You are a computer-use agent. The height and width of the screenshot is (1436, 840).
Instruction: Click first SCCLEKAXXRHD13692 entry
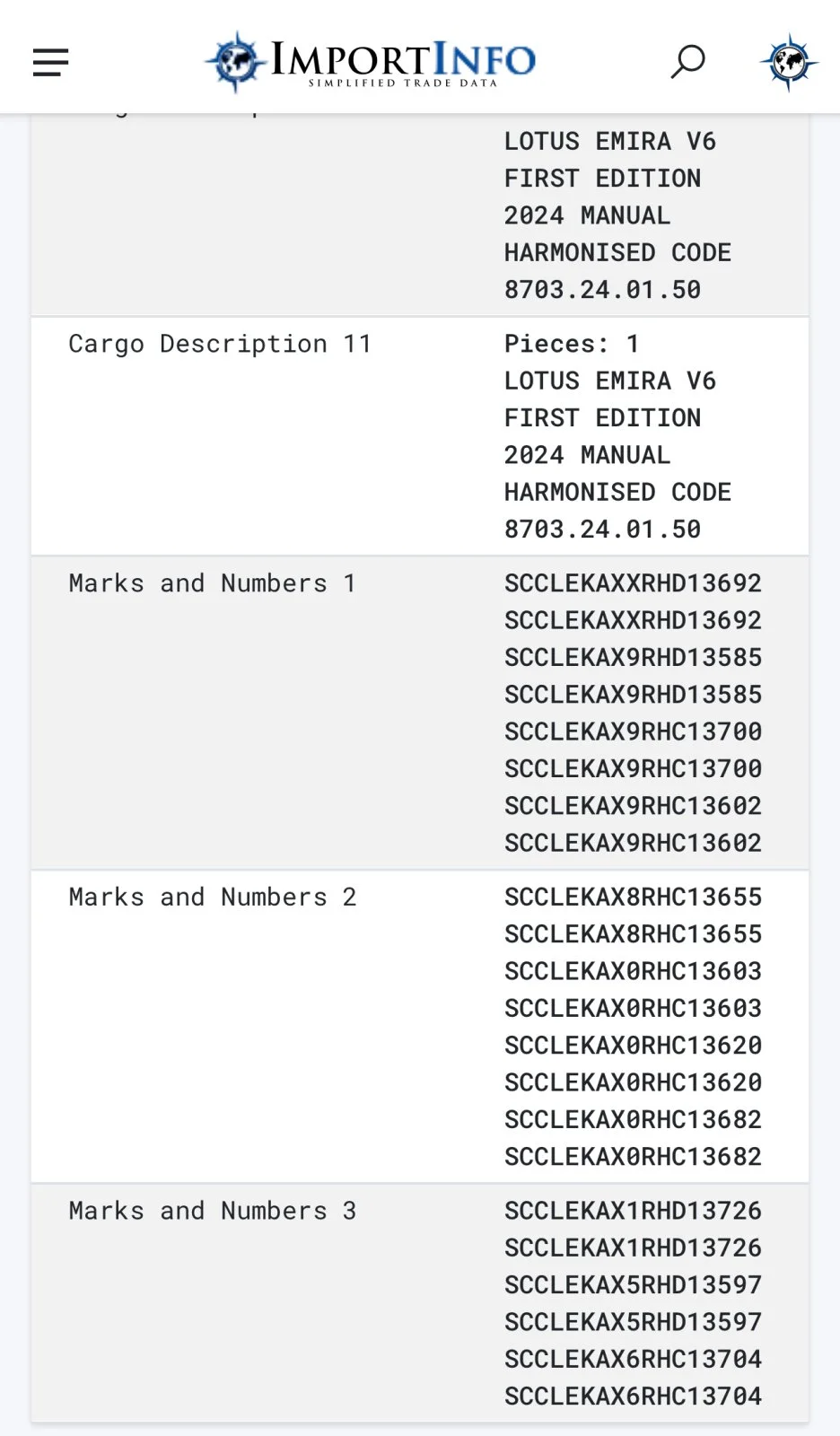coord(633,583)
